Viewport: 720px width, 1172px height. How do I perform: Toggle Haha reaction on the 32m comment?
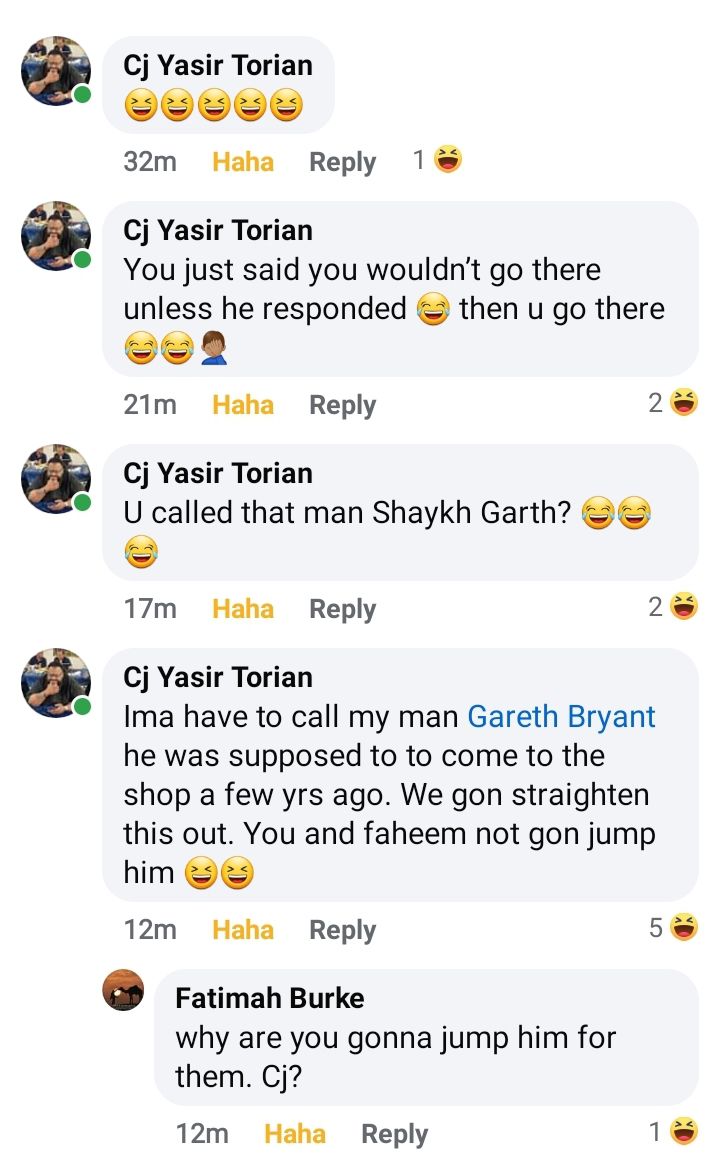pyautogui.click(x=243, y=162)
